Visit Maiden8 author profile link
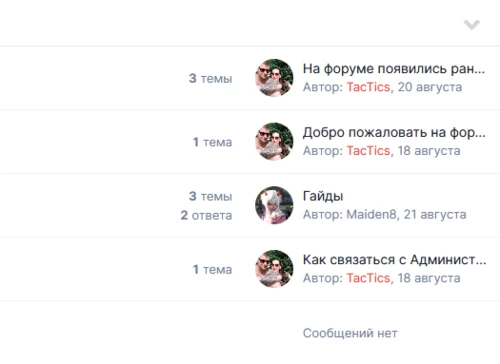500x364 pixels. tap(371, 214)
